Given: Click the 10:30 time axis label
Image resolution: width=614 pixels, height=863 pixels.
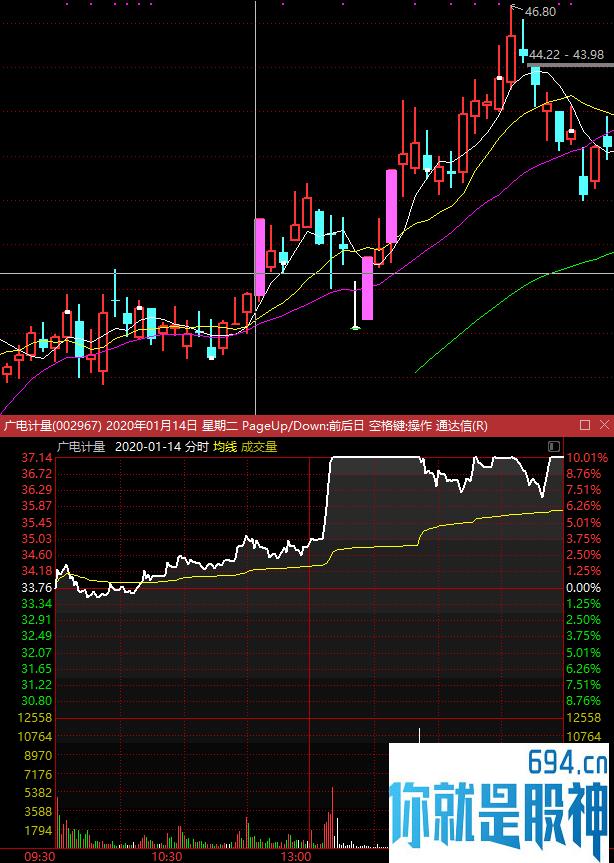Looking at the screenshot, I should tap(167, 857).
